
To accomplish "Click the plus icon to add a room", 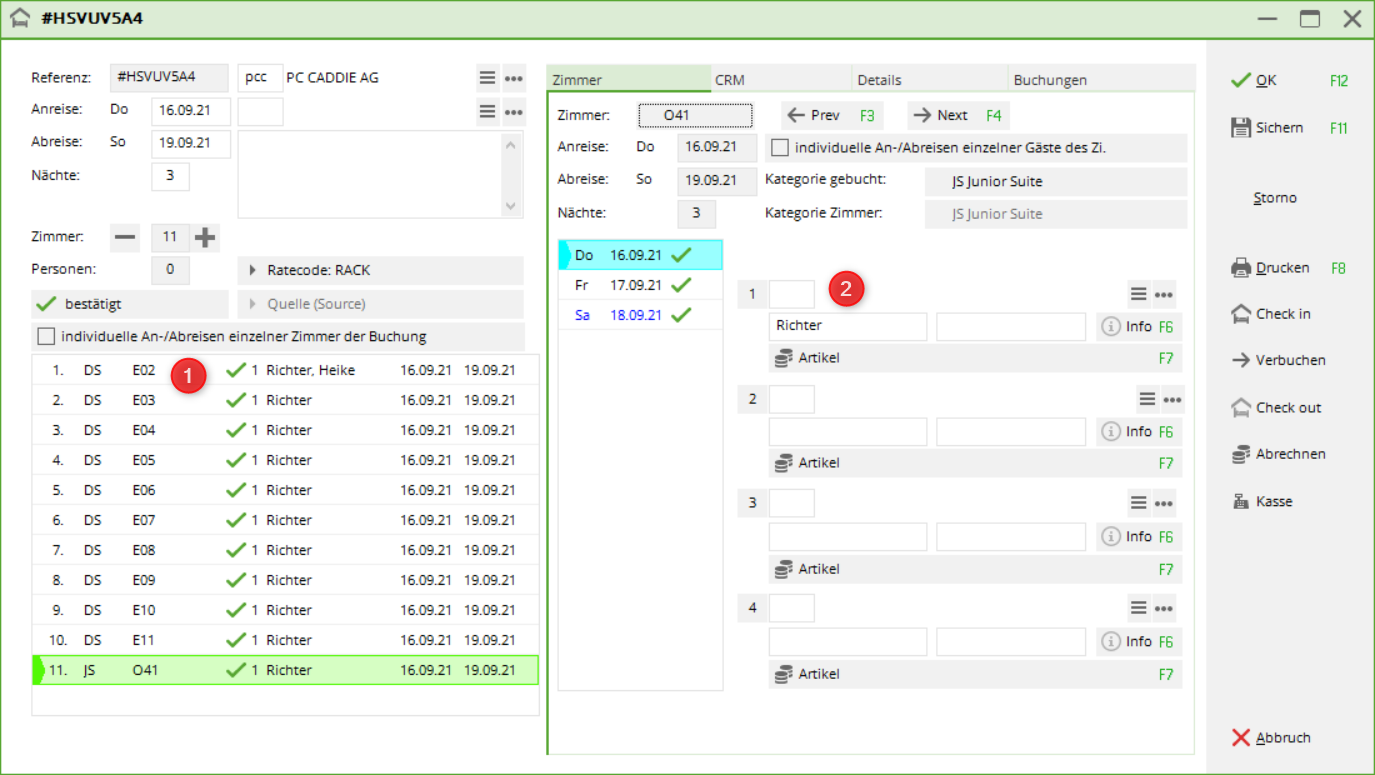I will tap(205, 237).
